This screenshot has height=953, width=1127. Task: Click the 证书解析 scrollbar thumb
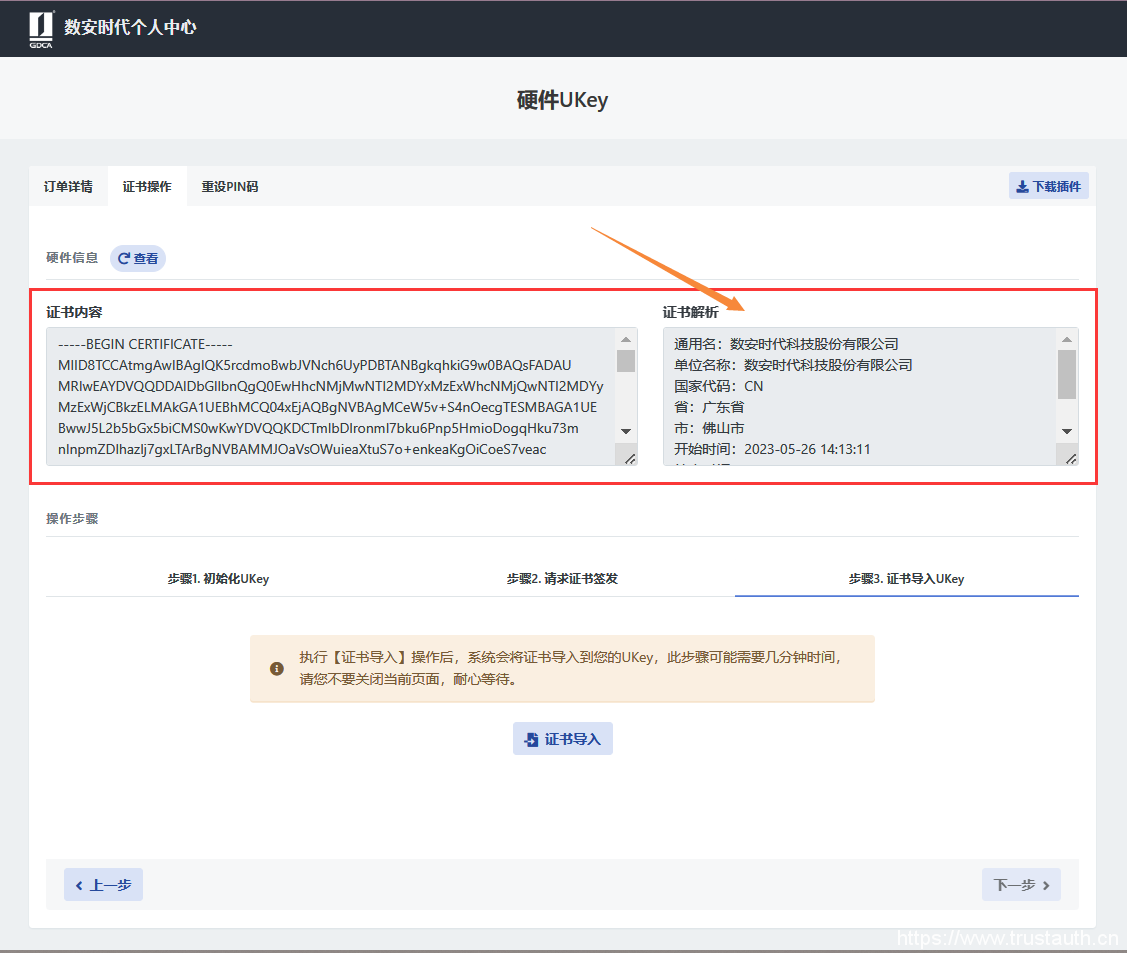[1067, 374]
